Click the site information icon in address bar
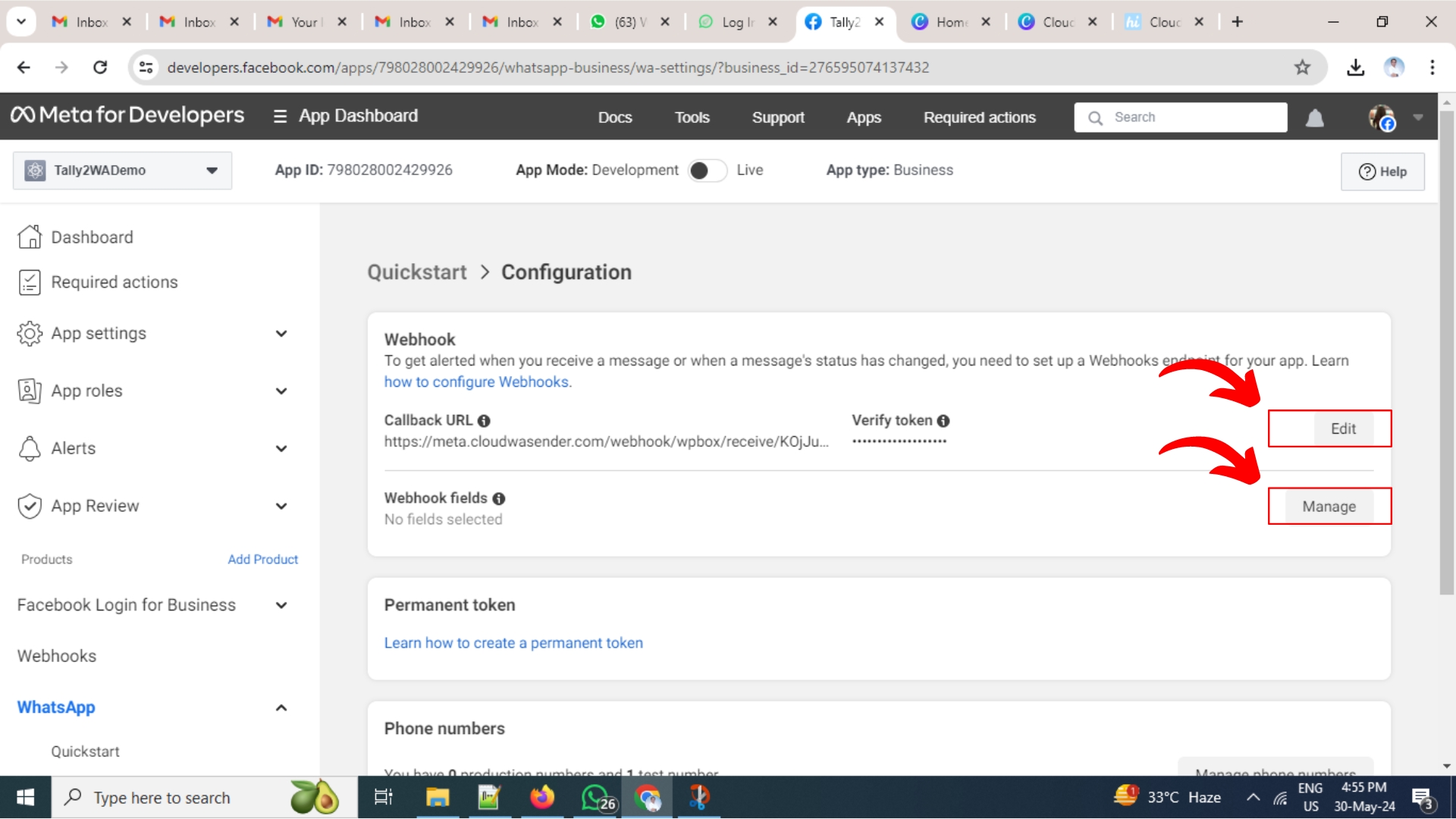Image resolution: width=1456 pixels, height=819 pixels. 146,67
